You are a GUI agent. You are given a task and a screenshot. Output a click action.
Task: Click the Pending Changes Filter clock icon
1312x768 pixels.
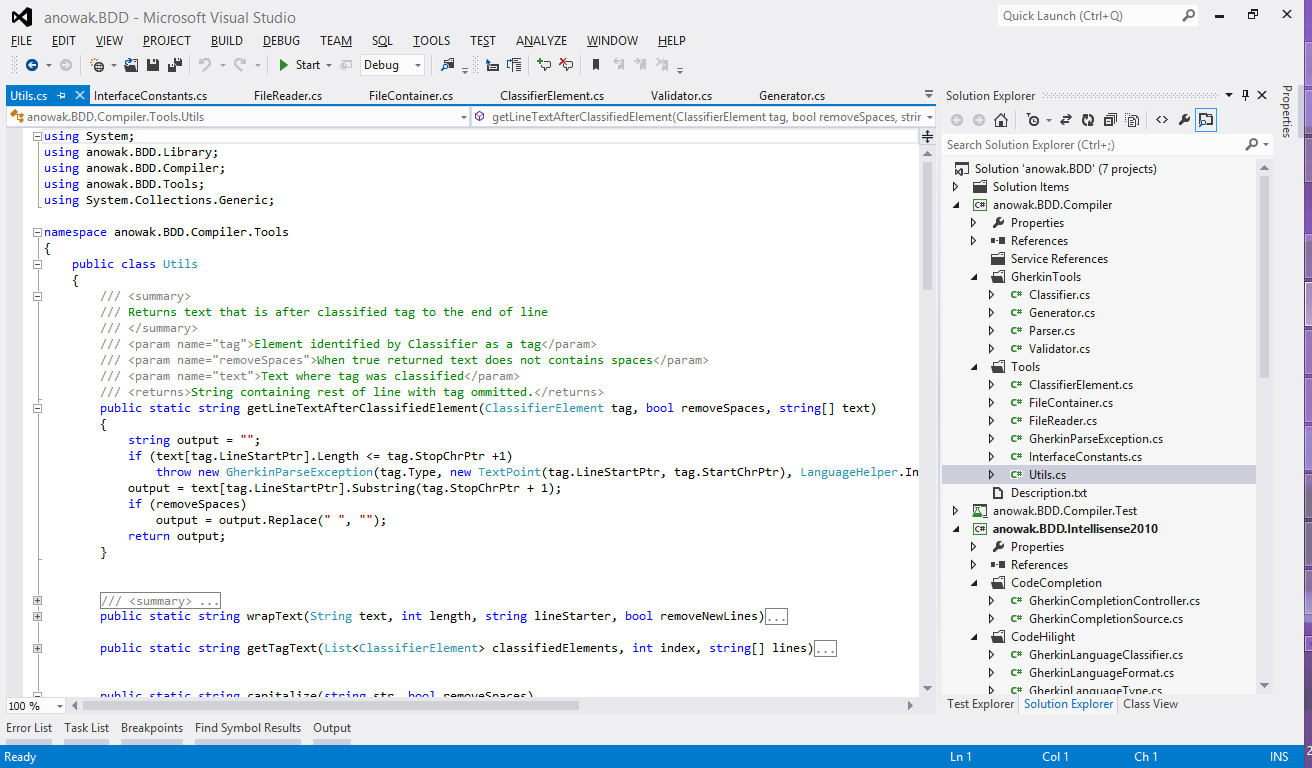(x=1033, y=120)
